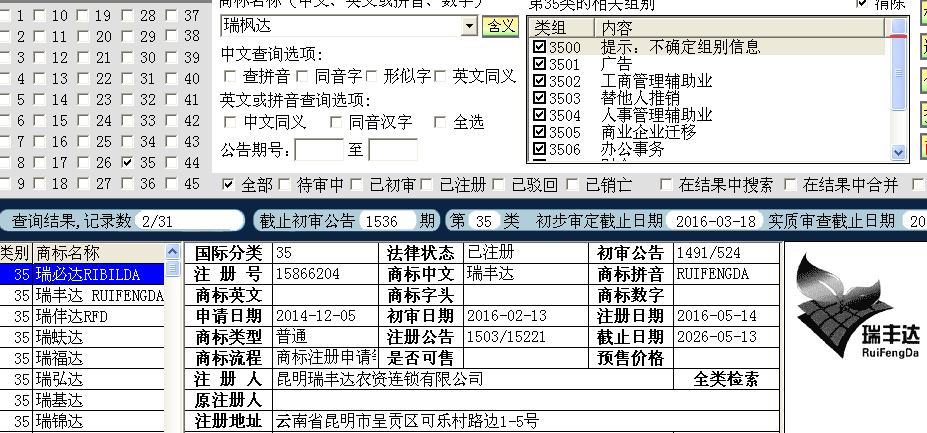Toggle the 全部 status filter
This screenshot has width=927, height=433.
(228, 185)
